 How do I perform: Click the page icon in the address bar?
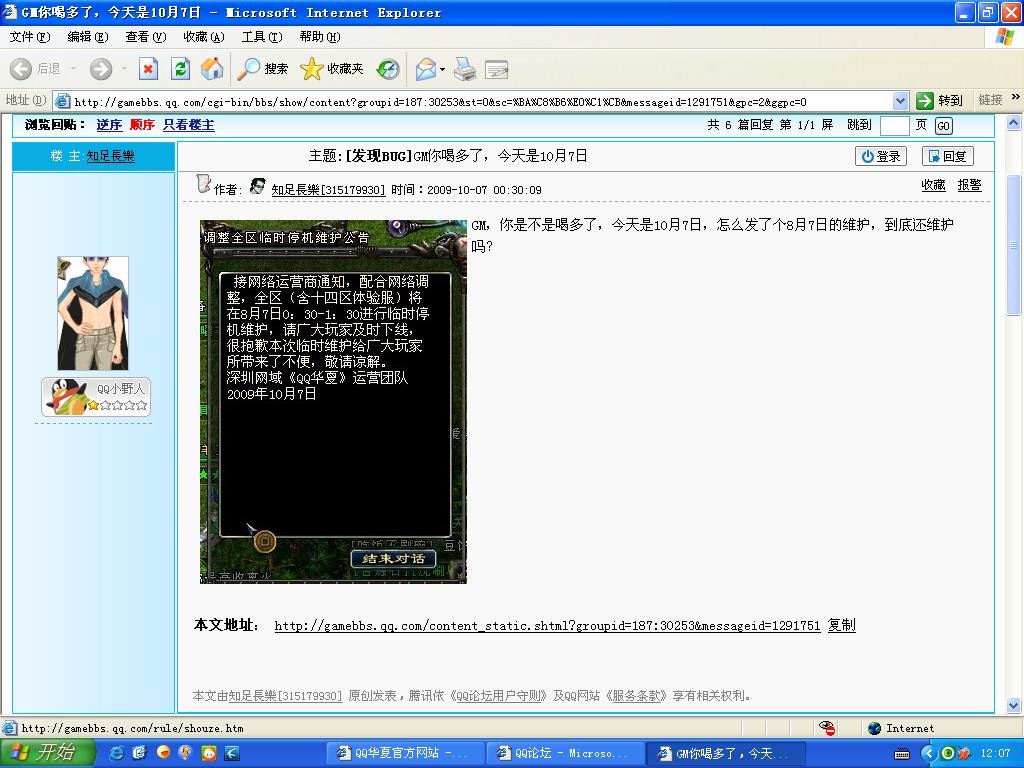[x=63, y=101]
